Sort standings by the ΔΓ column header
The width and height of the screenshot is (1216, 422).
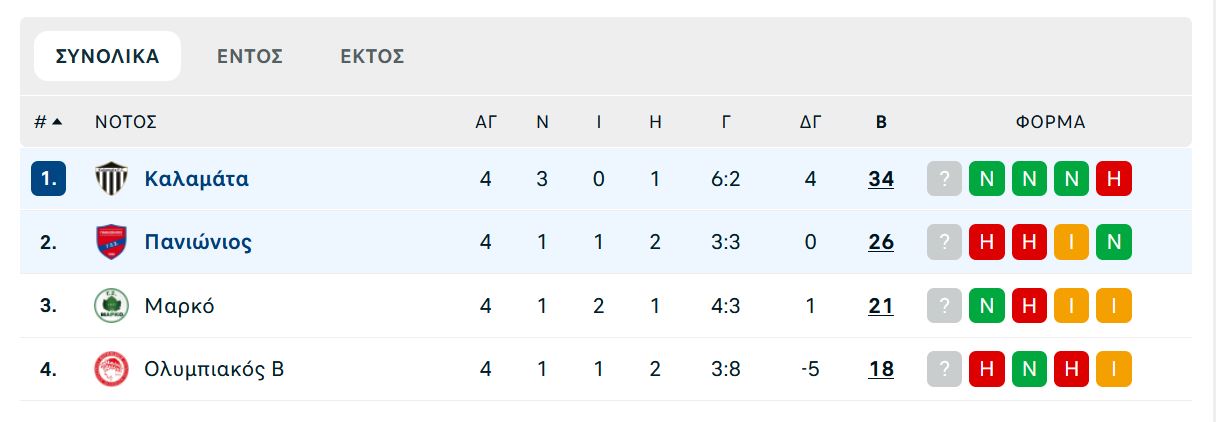810,122
